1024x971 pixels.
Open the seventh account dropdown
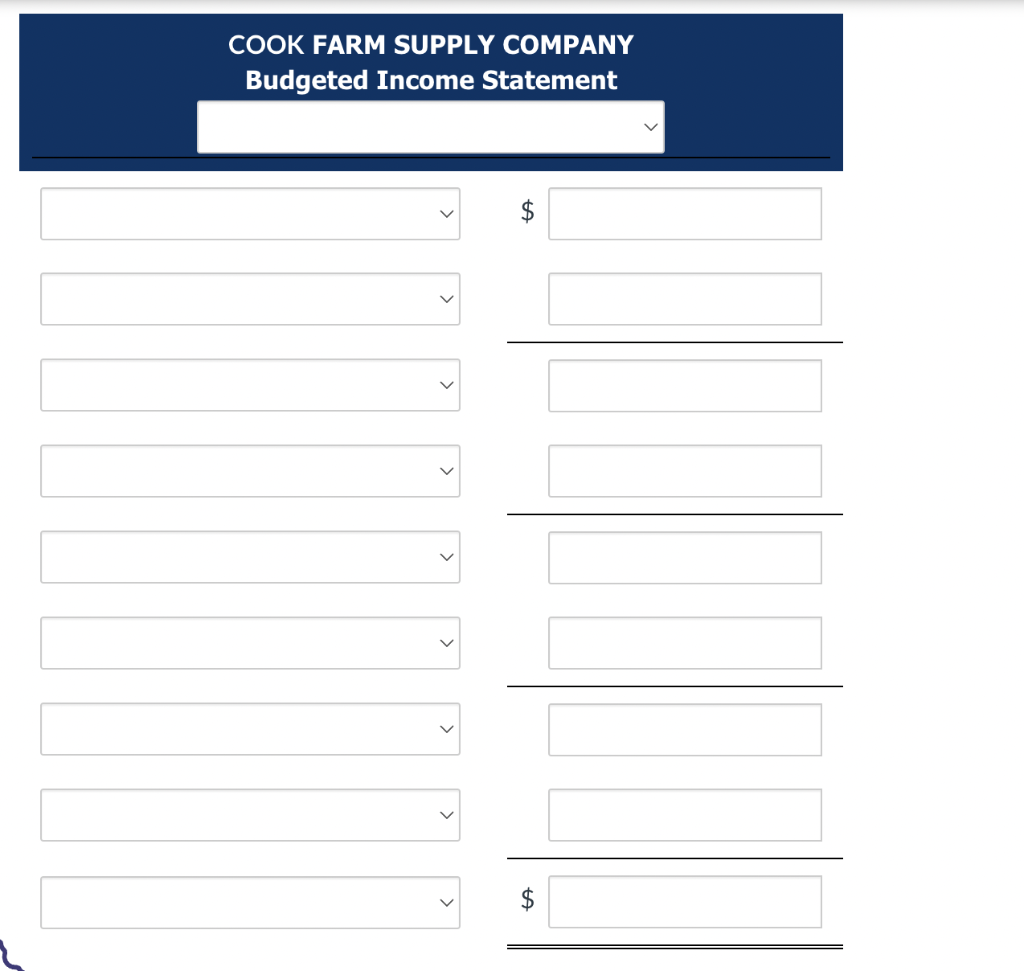click(x=250, y=729)
